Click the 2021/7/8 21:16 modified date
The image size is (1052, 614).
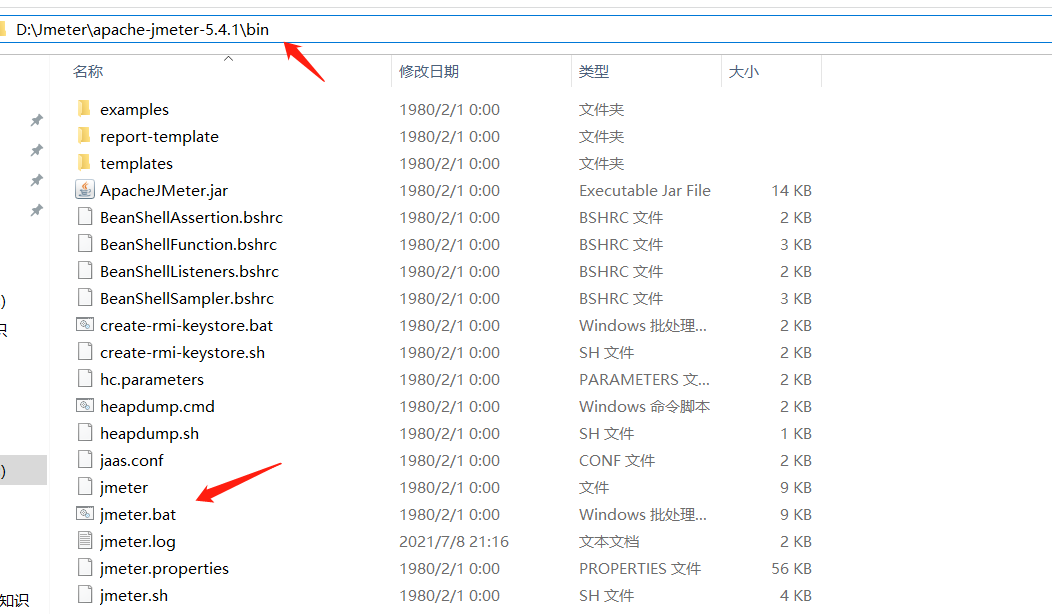(x=454, y=542)
